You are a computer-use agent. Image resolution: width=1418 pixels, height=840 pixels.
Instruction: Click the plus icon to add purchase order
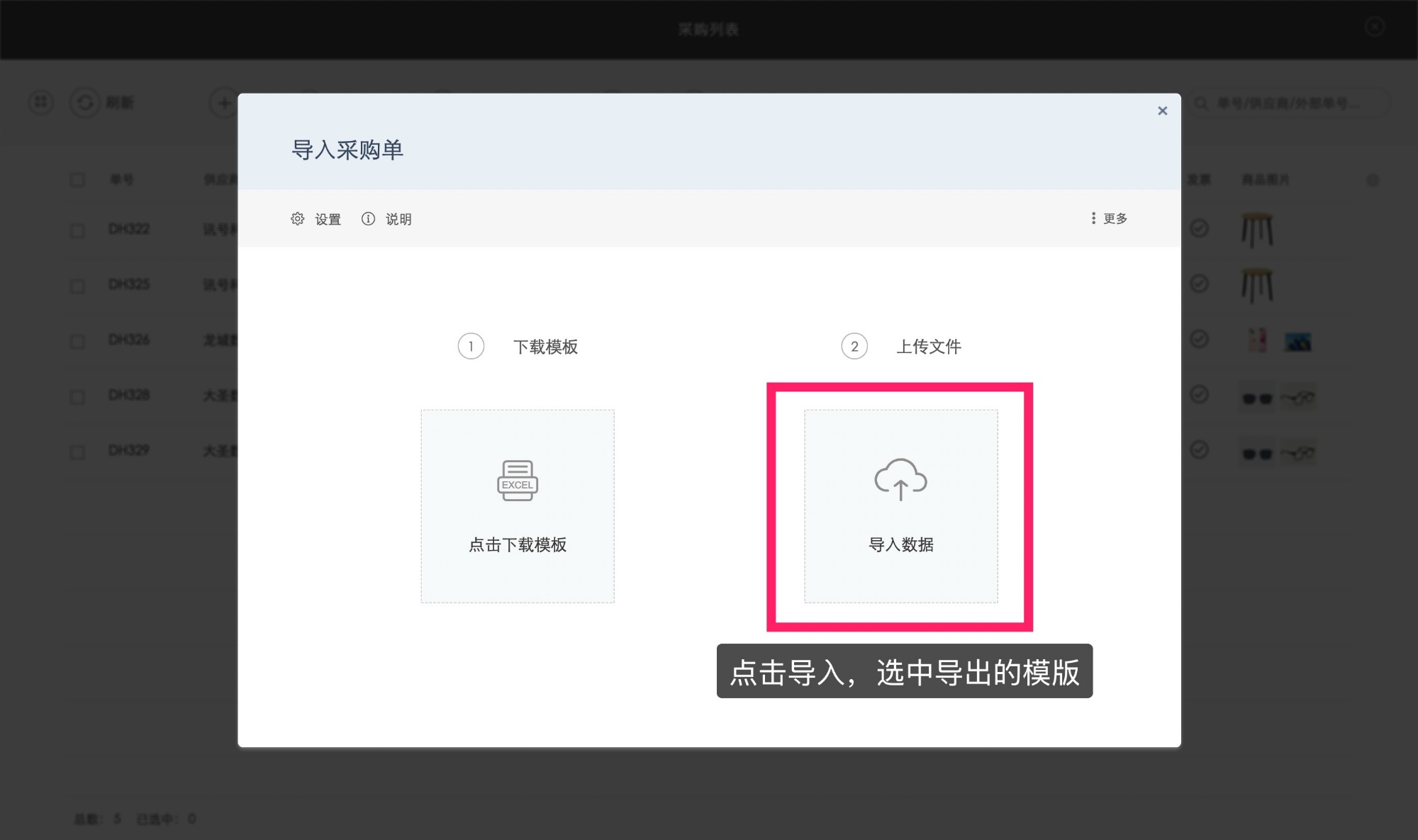pyautogui.click(x=223, y=102)
